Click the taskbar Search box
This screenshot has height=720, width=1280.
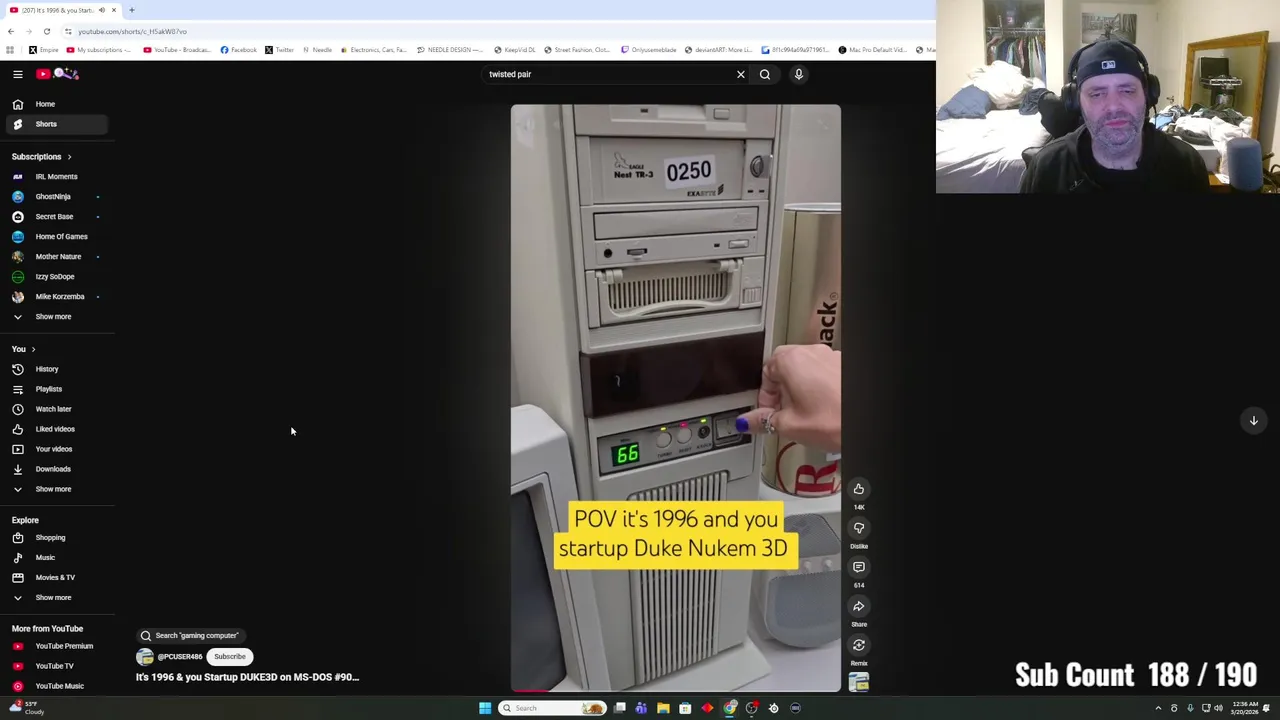pos(553,708)
